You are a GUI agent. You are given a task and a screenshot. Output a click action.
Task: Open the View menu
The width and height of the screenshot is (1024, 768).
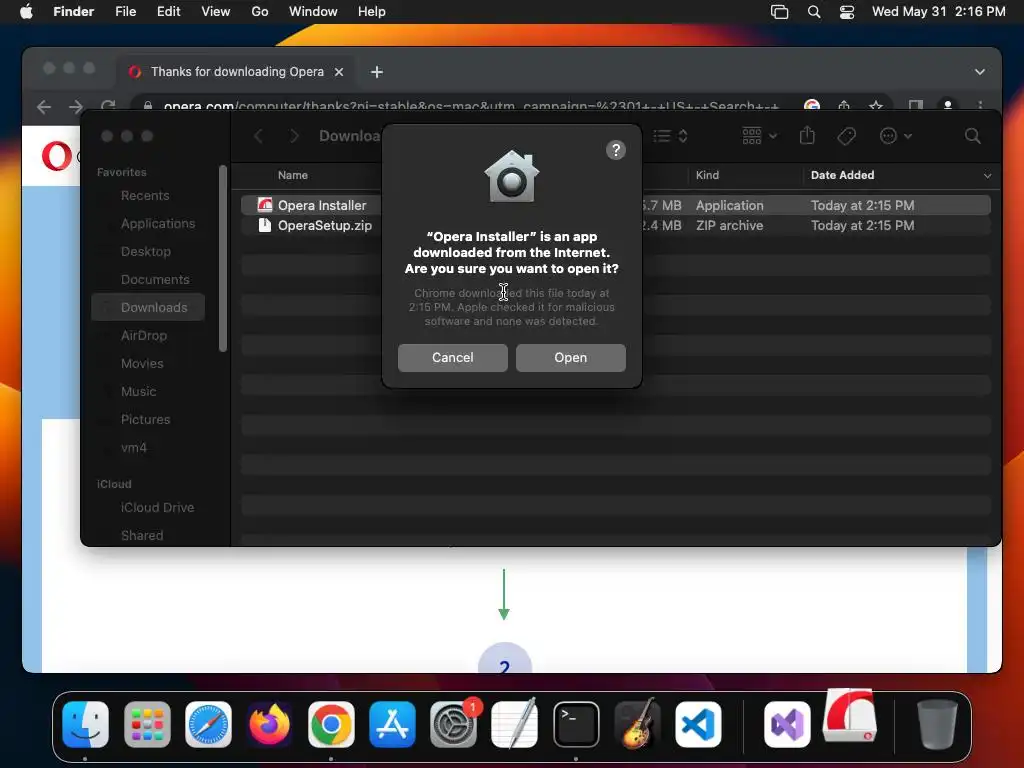coord(216,12)
